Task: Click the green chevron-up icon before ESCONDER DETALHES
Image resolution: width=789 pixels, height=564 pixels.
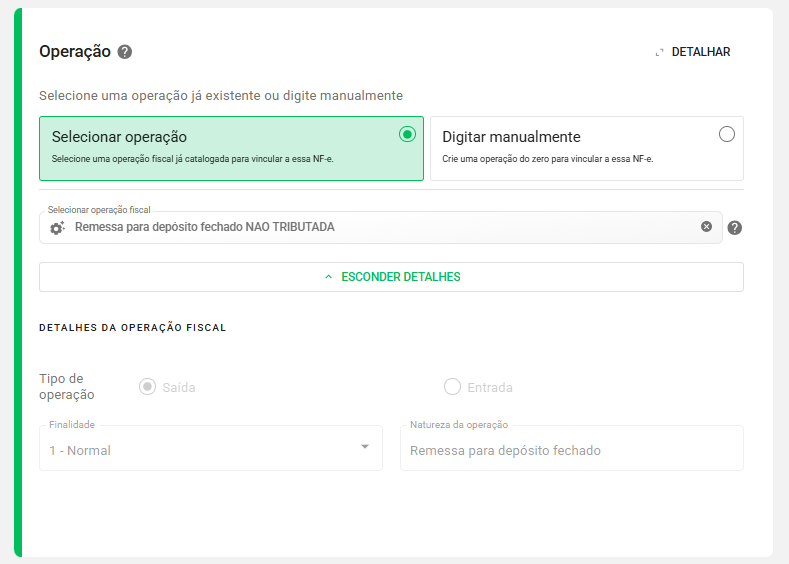Action: 328,277
